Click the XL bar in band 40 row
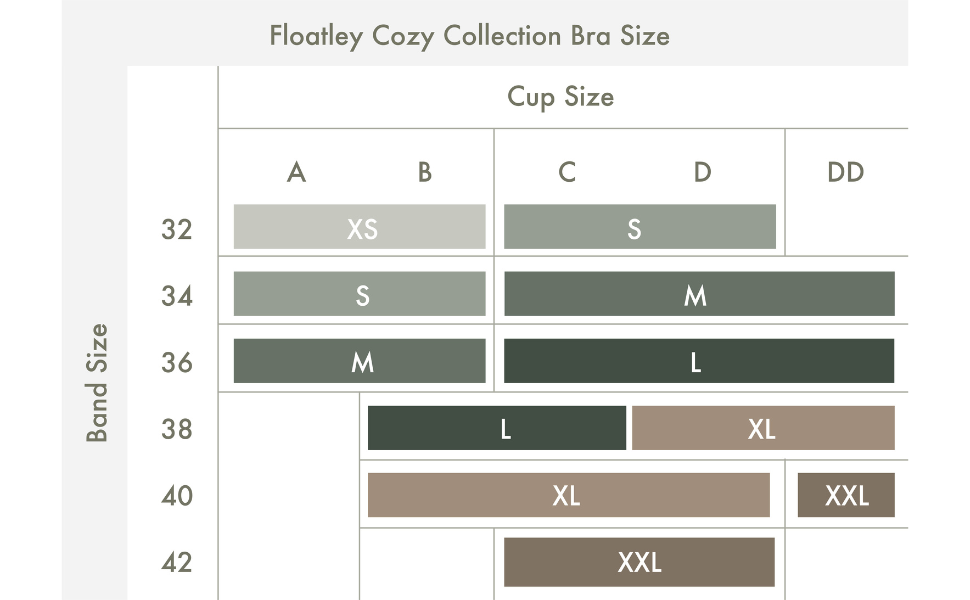This screenshot has width=970, height=600. click(x=568, y=495)
